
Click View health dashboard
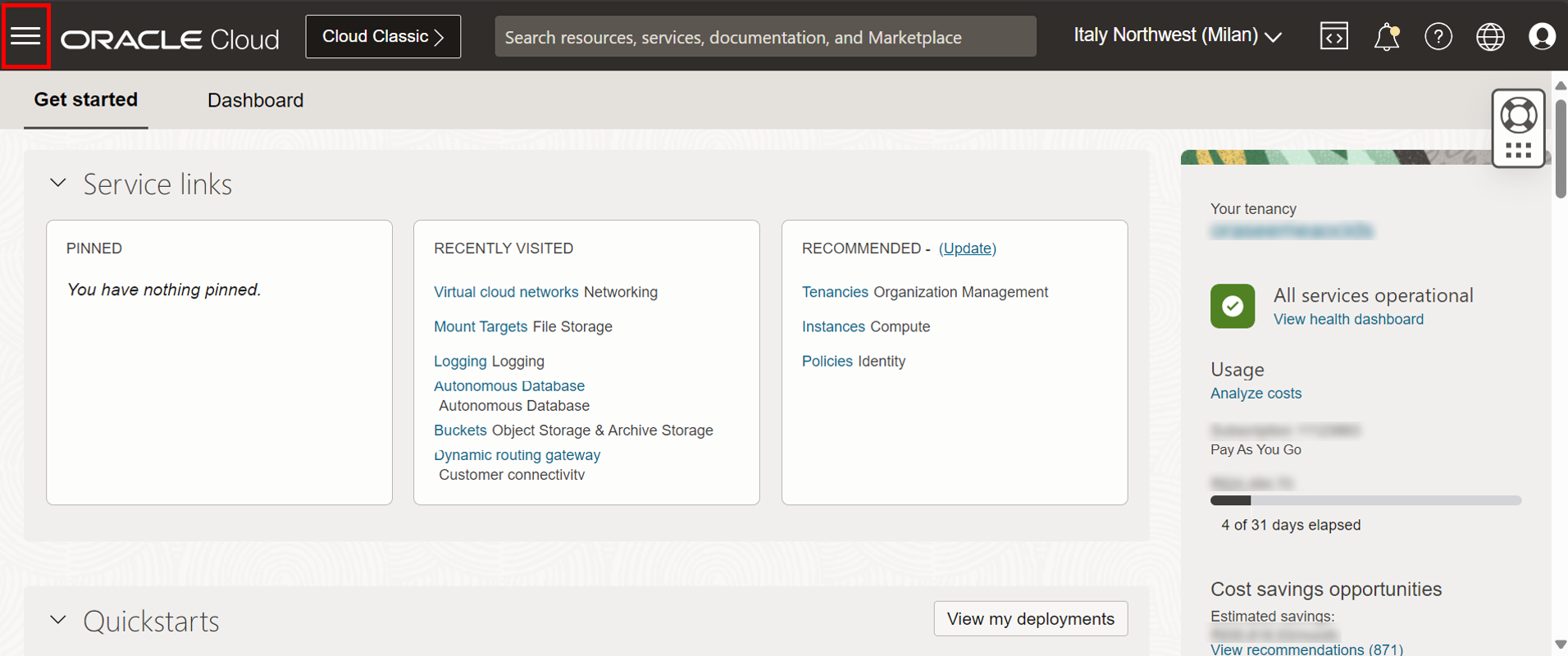coord(1348,319)
